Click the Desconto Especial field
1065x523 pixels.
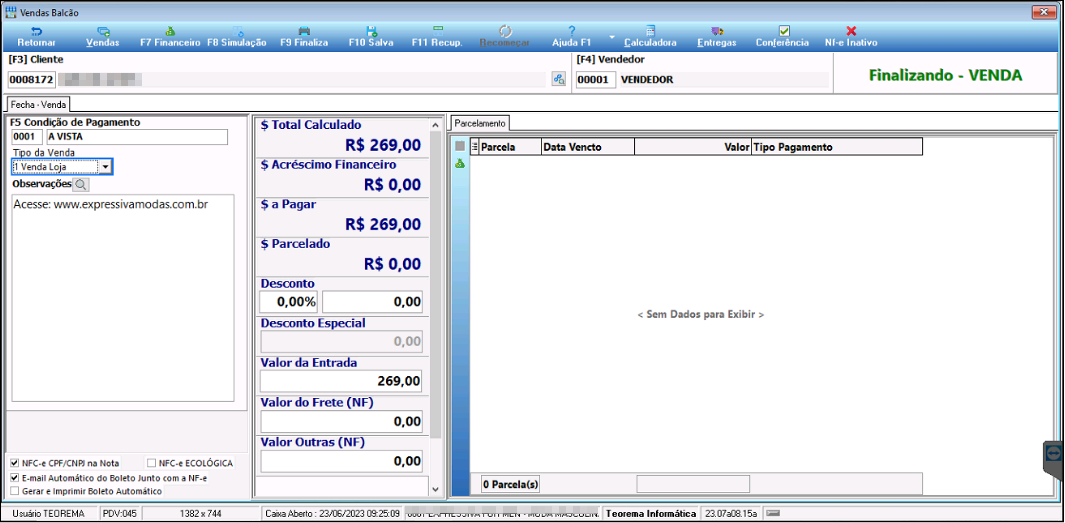pos(342,341)
